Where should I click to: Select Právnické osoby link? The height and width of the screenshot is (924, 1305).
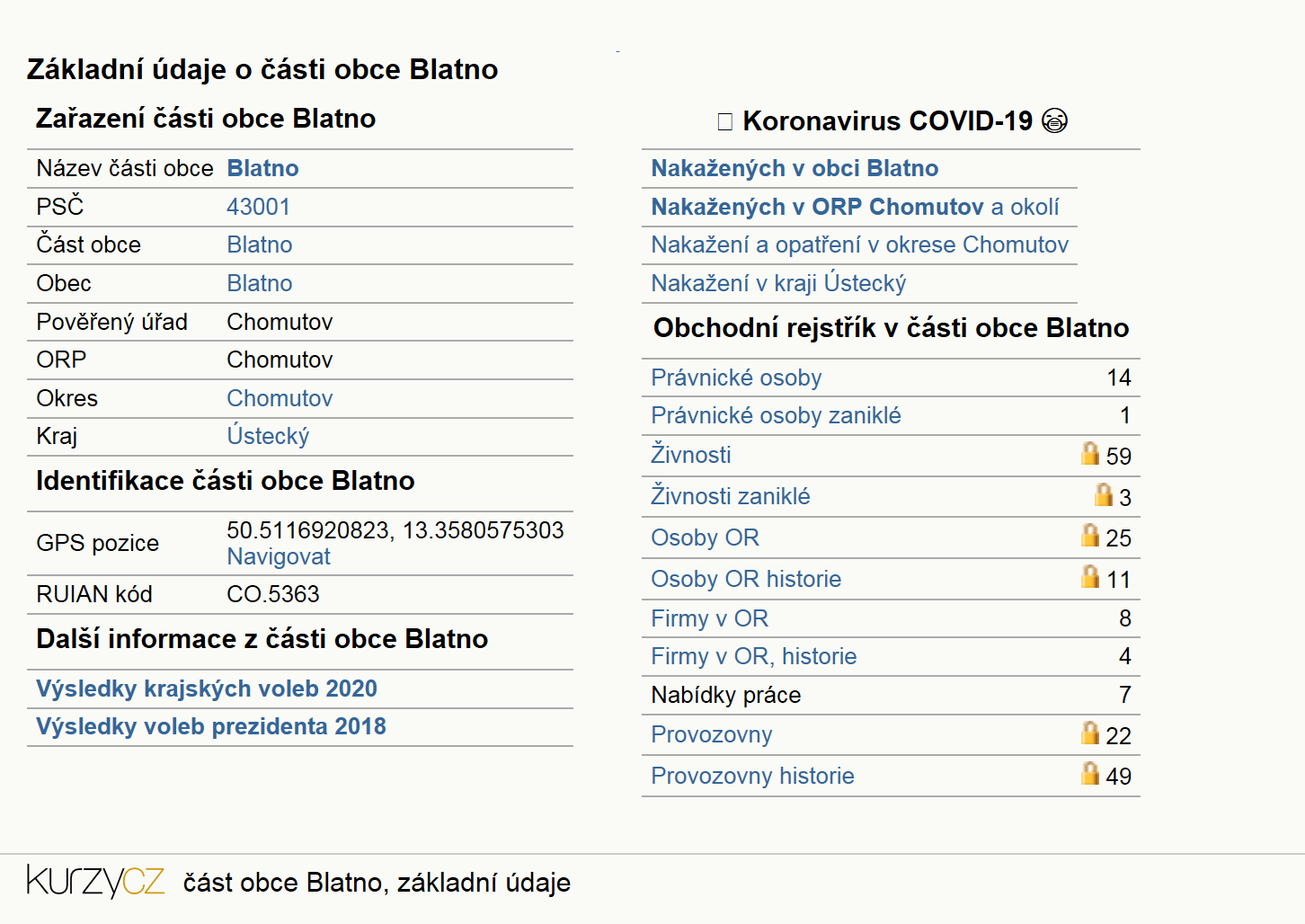coord(736,378)
